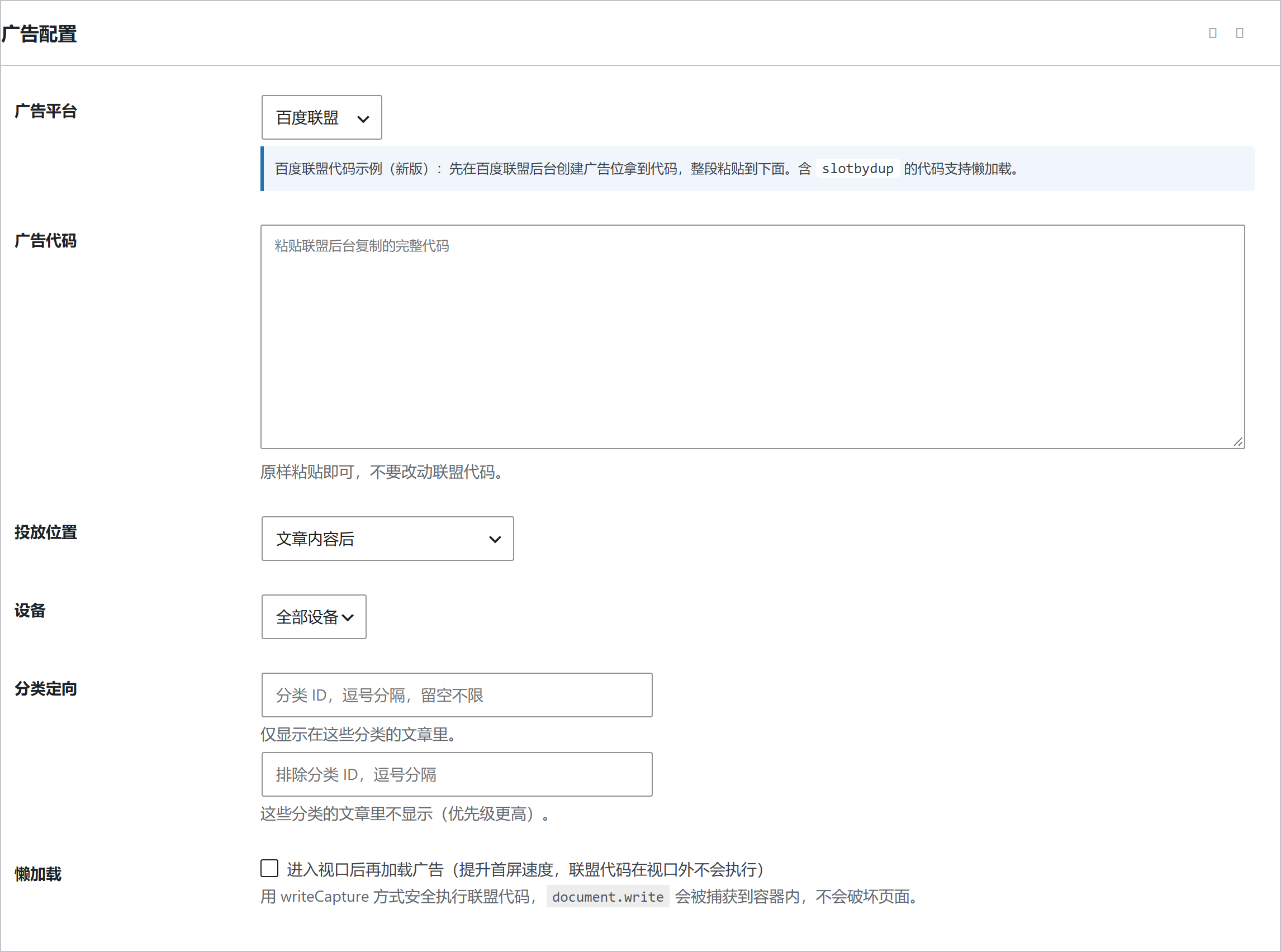1281x952 pixels.
Task: Click the 广告配置 panel heading
Action: 39,34
